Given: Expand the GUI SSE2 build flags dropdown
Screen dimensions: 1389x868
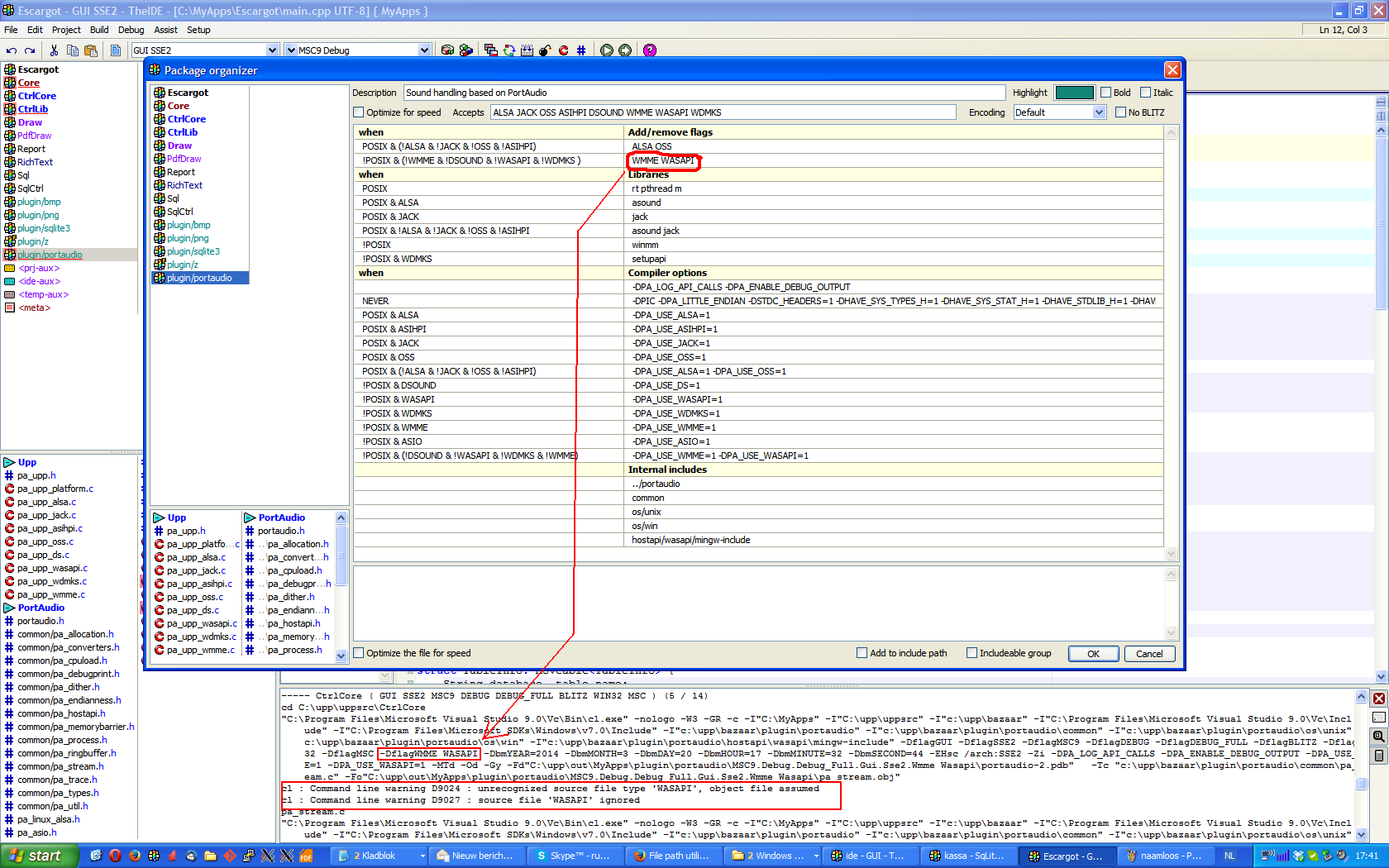Looking at the screenshot, I should (272, 50).
